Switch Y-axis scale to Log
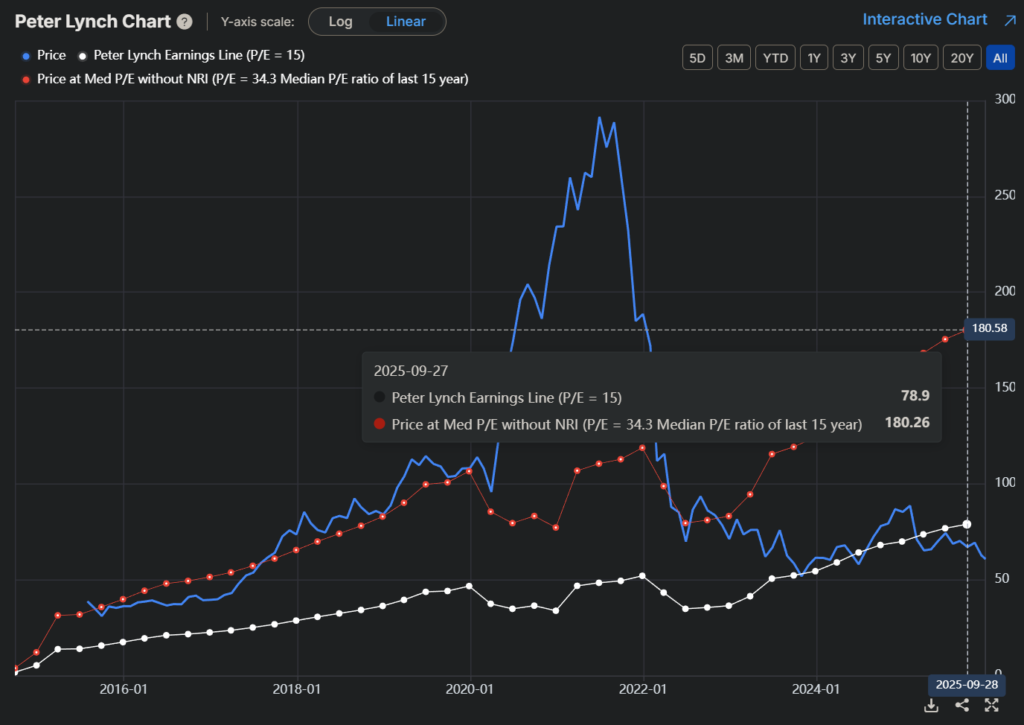This screenshot has height=725, width=1024. tap(340, 21)
